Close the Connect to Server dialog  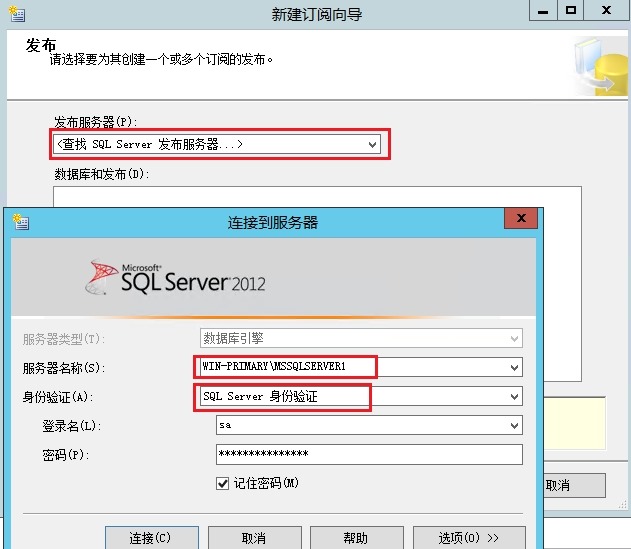(521, 219)
